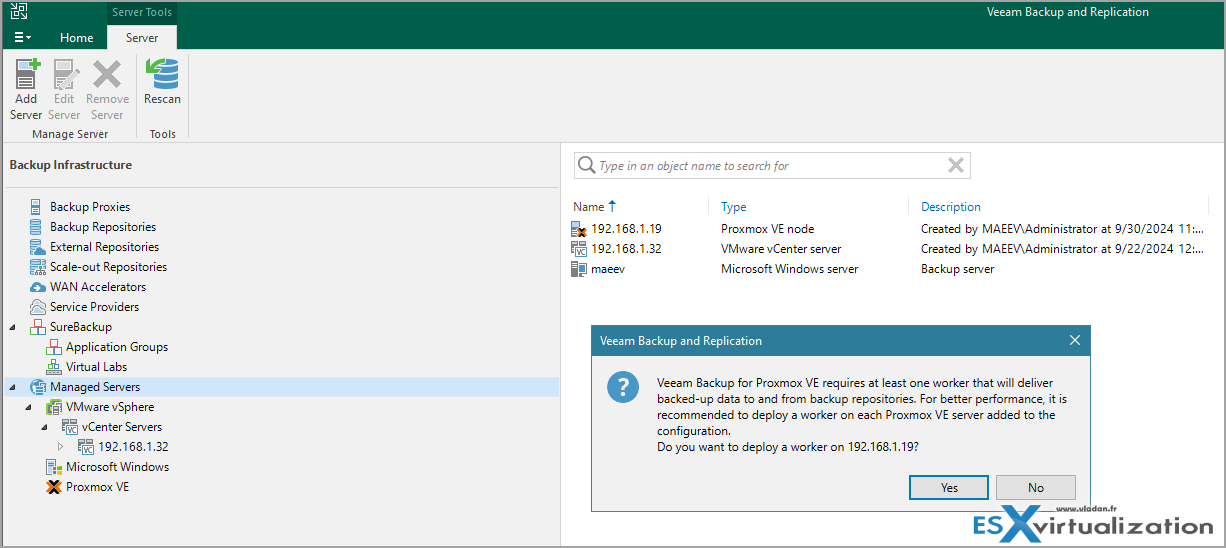Open the WAN Accelerators node
Viewport: 1226px width, 548px height.
click(x=97, y=287)
